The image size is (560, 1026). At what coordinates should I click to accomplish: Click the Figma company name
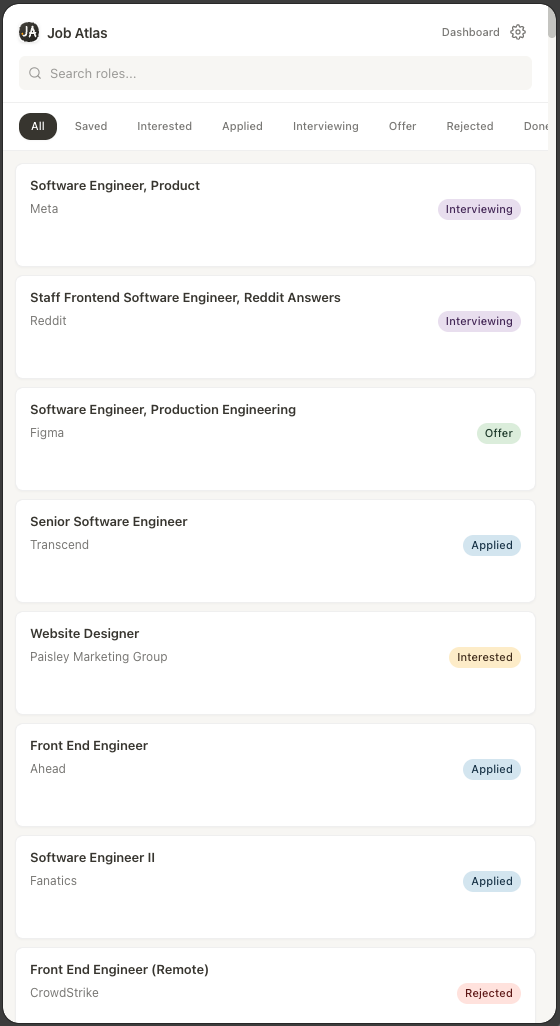tap(47, 433)
